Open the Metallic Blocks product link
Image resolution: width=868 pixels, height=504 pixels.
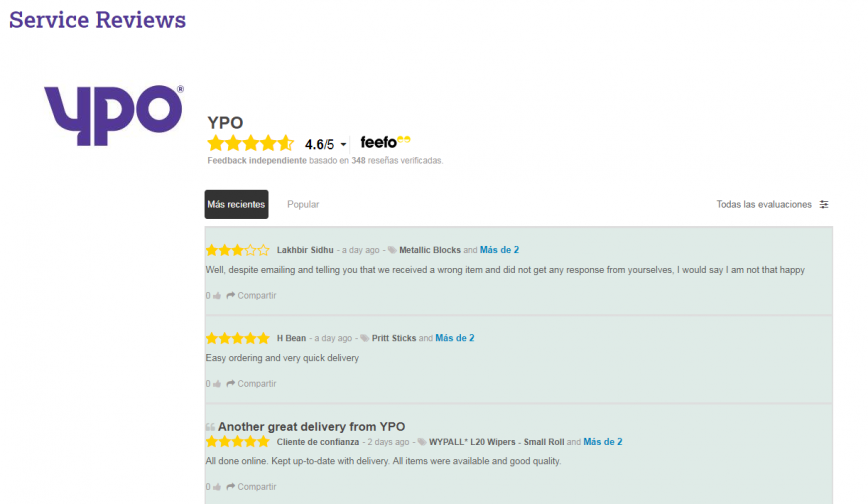(x=430, y=250)
